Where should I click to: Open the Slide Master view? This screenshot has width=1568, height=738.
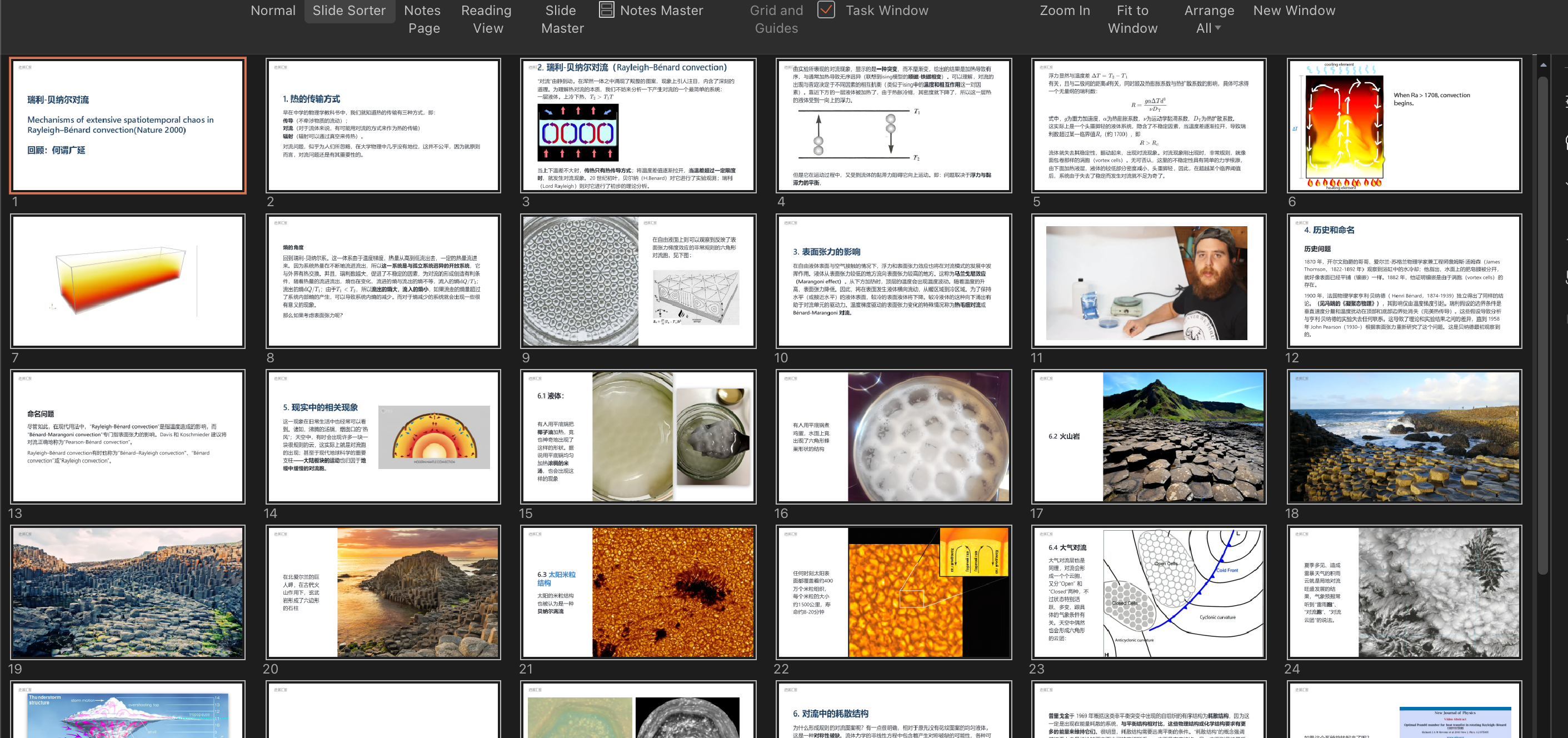(562, 19)
